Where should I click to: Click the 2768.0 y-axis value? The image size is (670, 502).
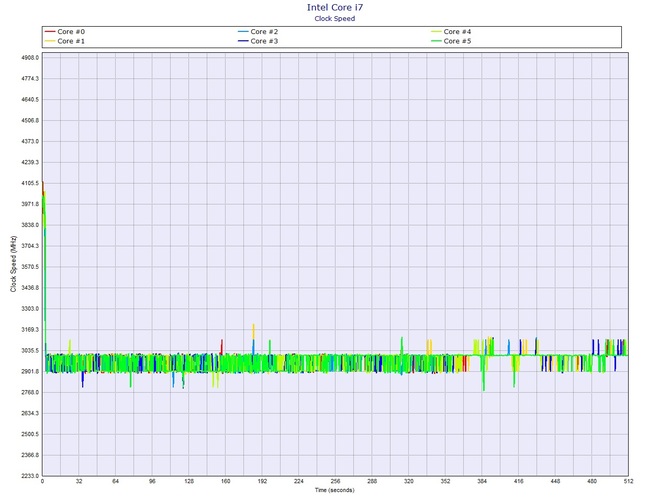(30, 393)
